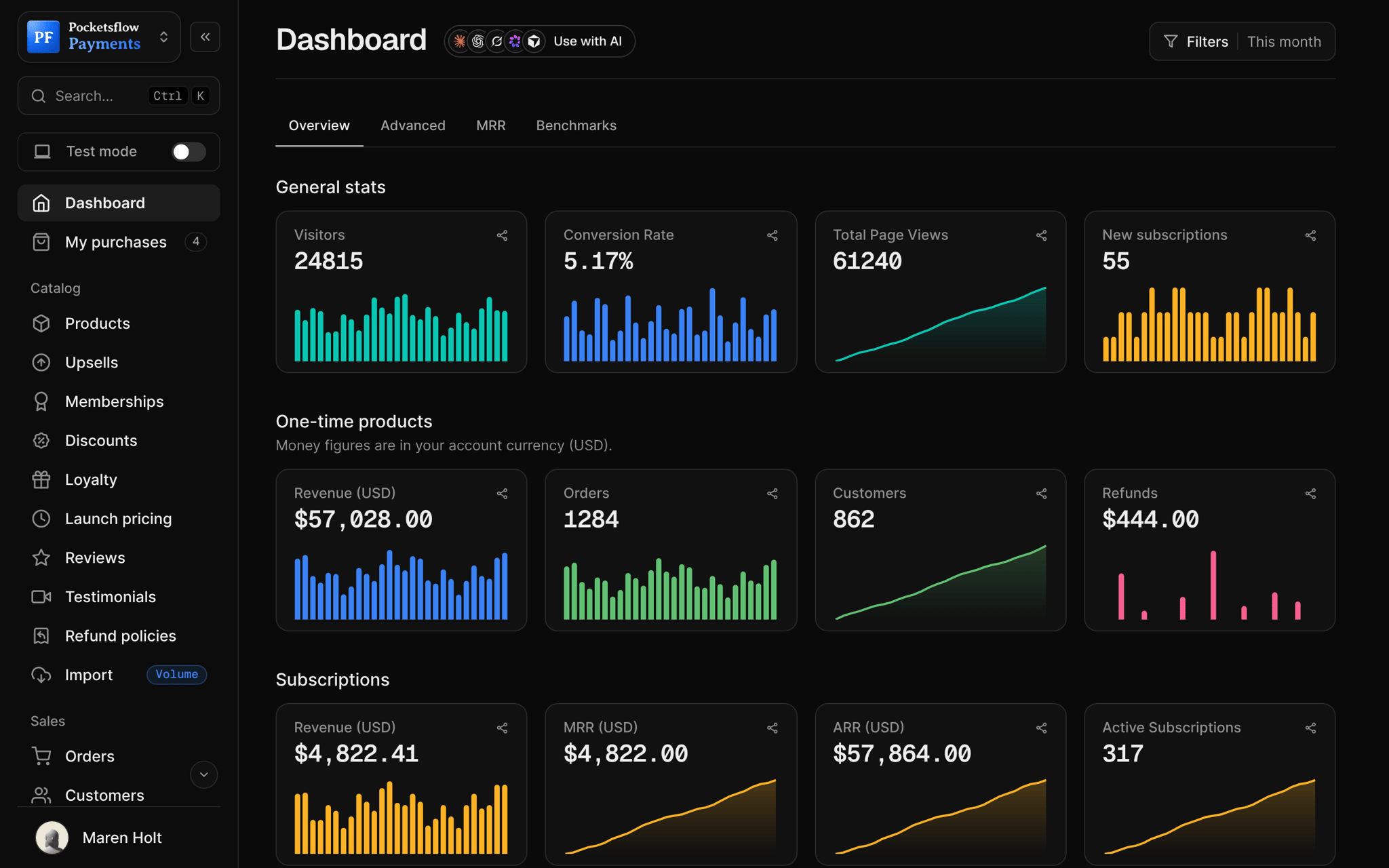The height and width of the screenshot is (868, 1389).
Task: Open Products in the Catalog section
Action: (119, 323)
